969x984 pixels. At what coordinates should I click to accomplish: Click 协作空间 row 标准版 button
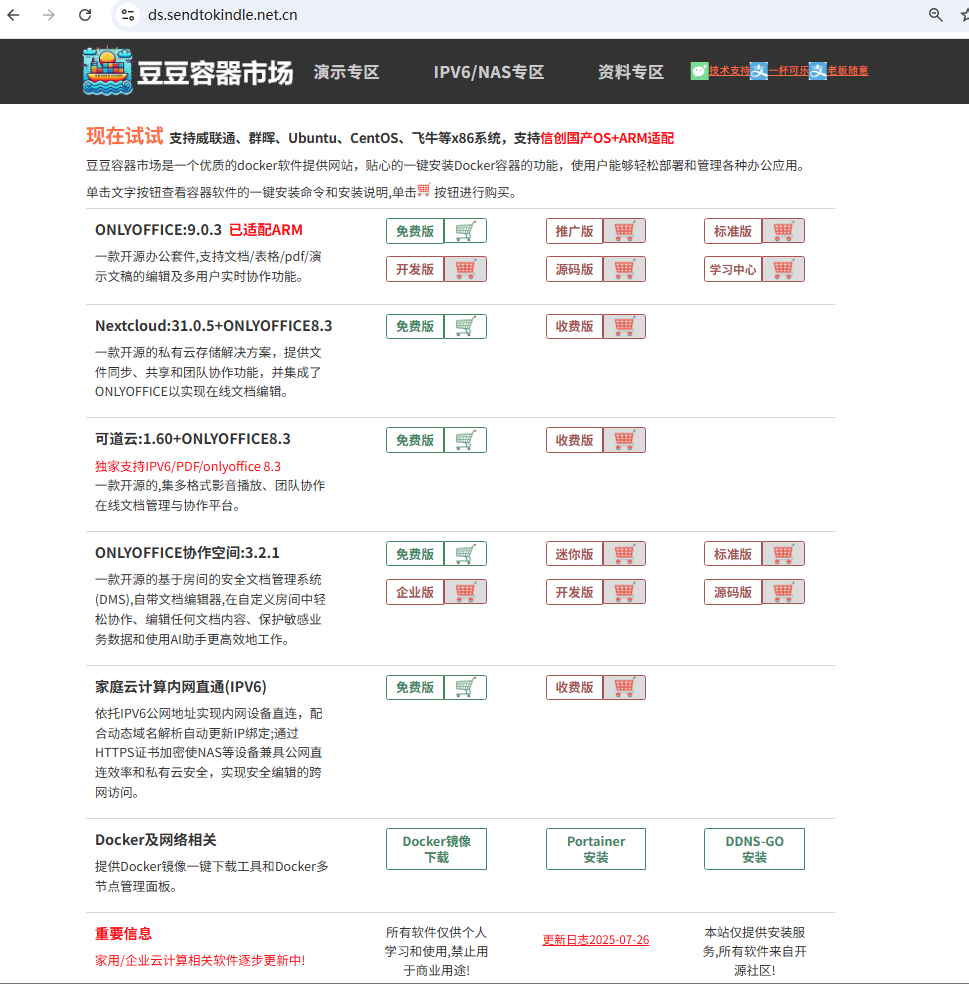732,554
